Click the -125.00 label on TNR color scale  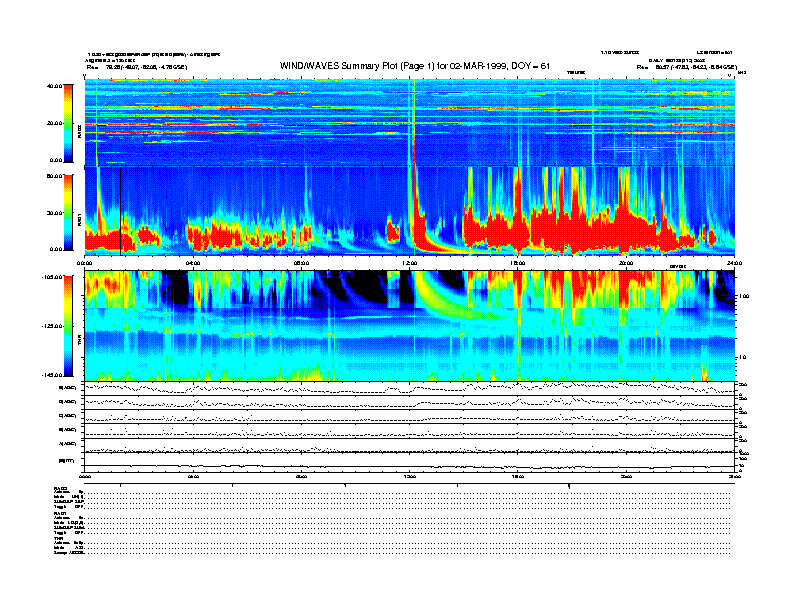[52, 326]
